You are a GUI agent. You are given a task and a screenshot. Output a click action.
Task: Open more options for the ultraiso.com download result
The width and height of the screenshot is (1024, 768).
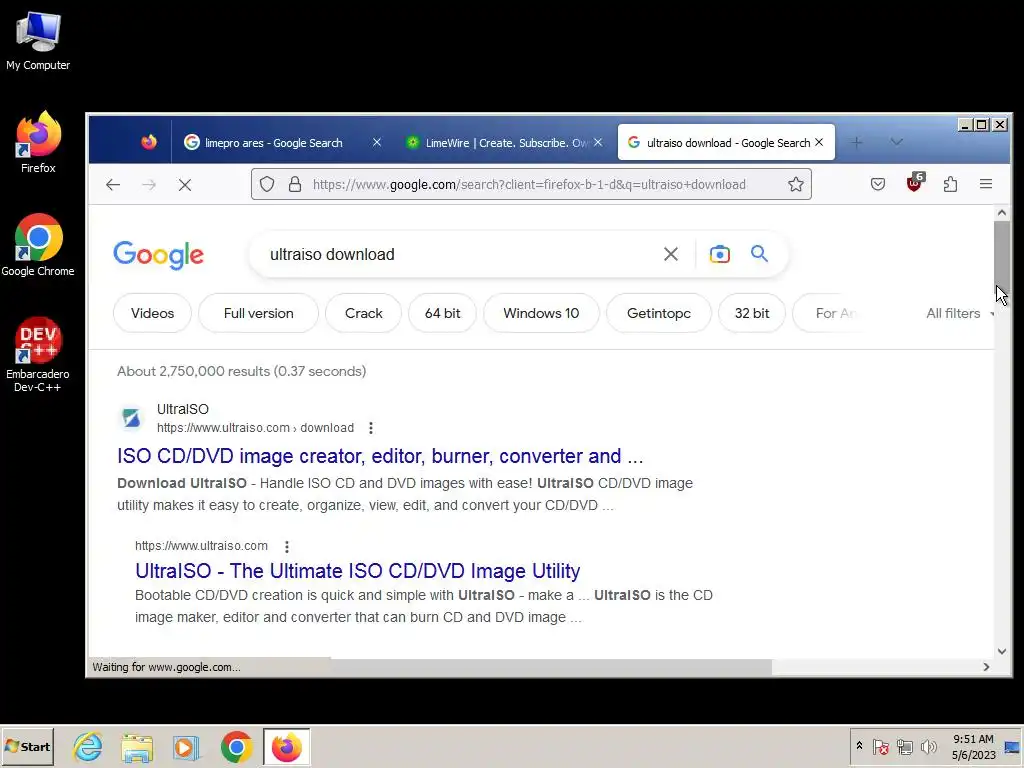(x=371, y=428)
